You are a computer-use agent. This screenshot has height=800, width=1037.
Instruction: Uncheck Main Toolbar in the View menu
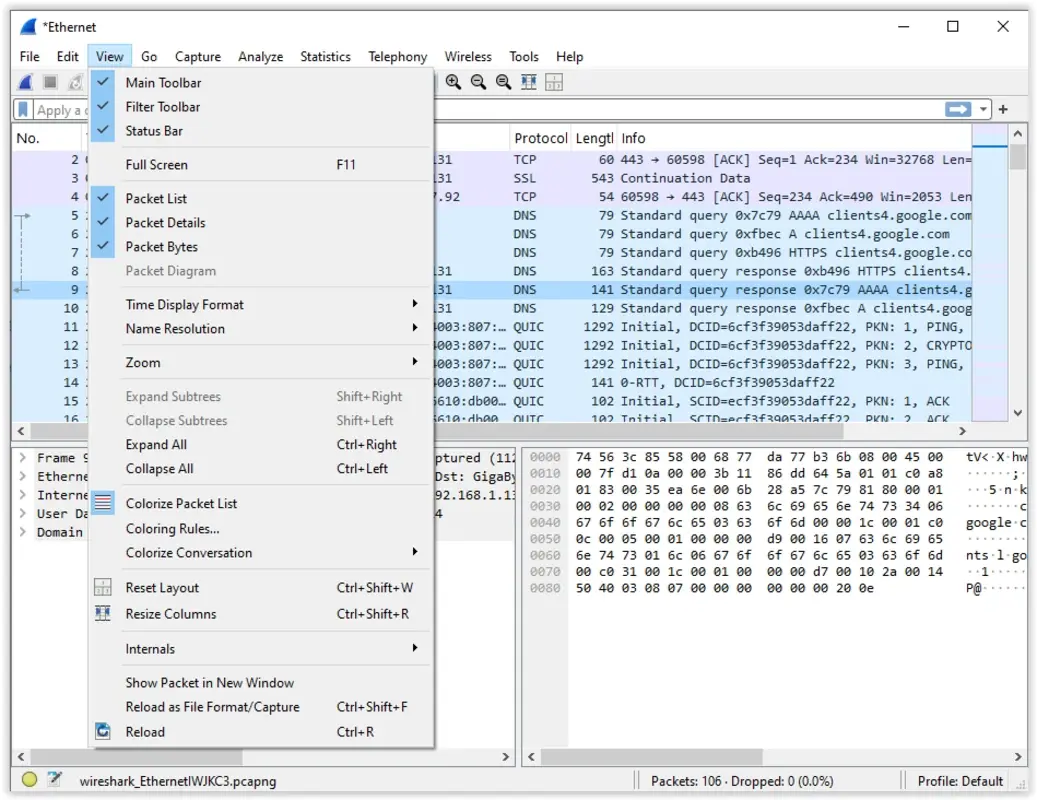pyautogui.click(x=163, y=82)
